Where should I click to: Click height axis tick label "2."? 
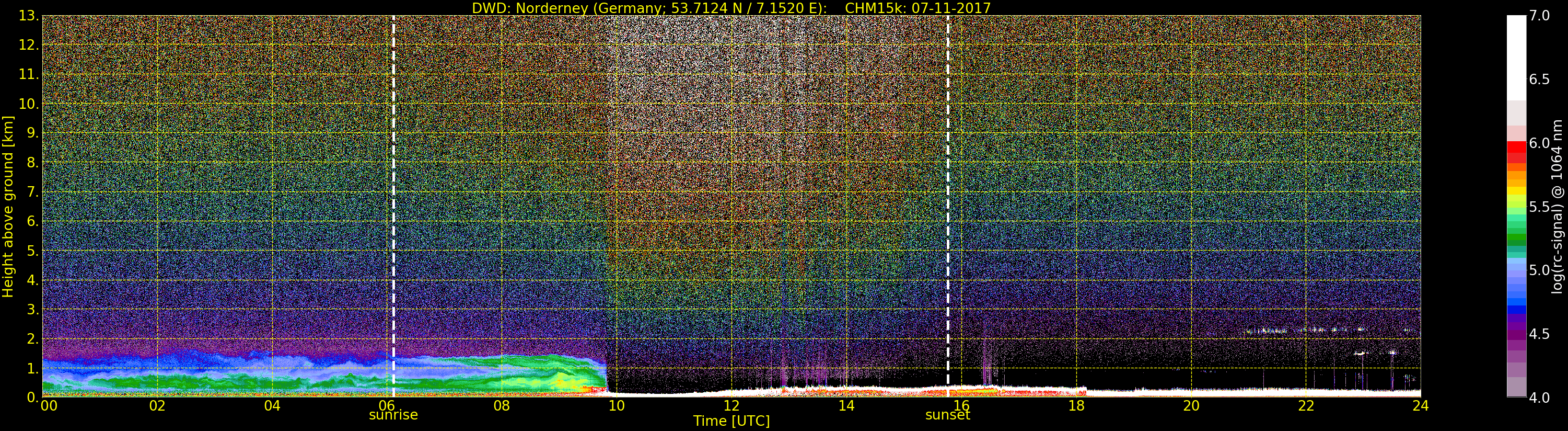[32, 338]
